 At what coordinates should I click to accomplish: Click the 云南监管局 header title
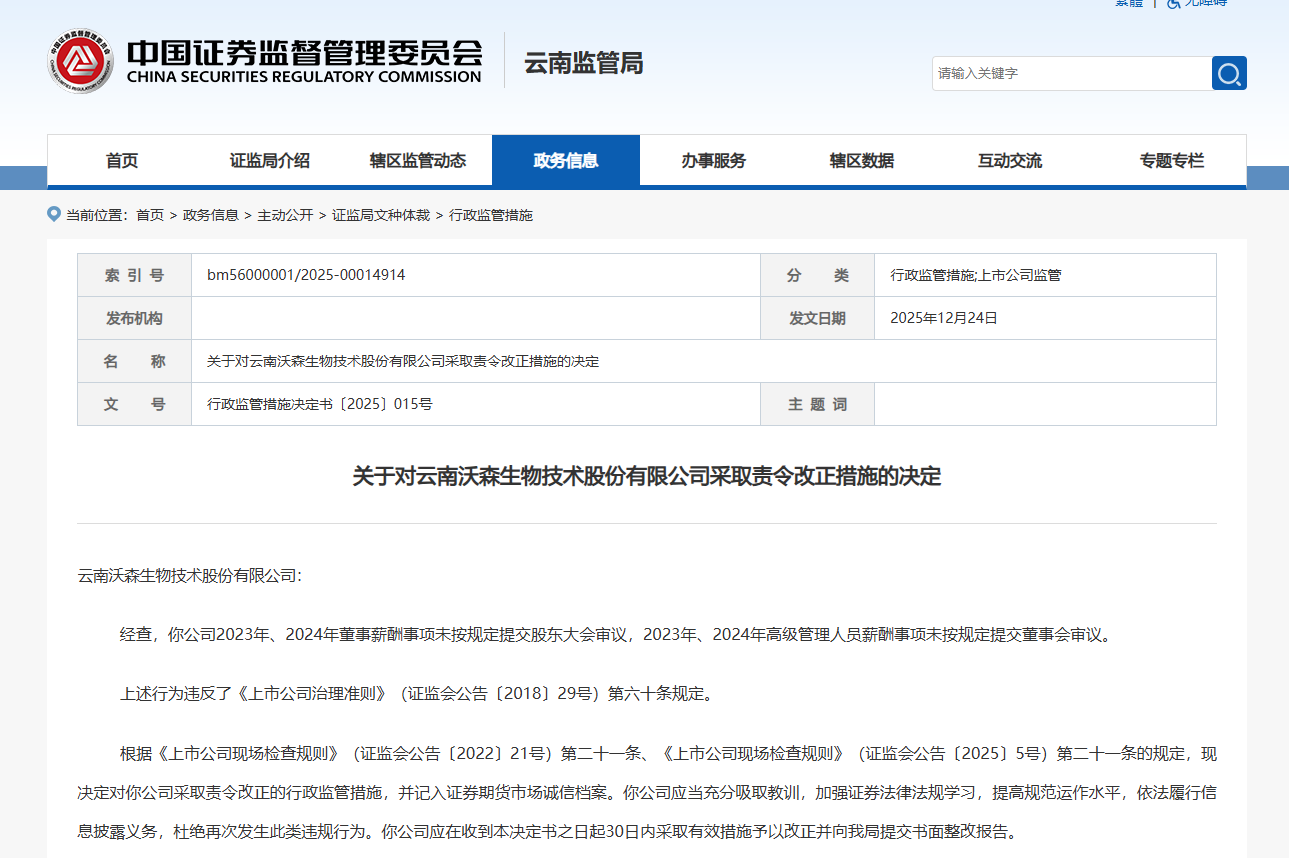[x=584, y=63]
